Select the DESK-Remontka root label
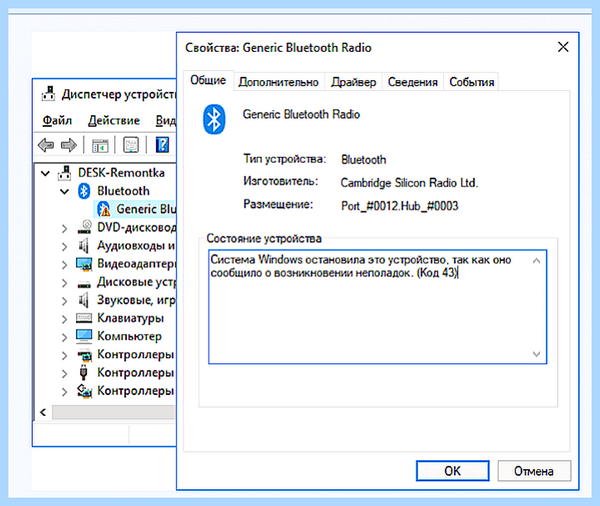Image resolution: width=600 pixels, height=506 pixels. click(121, 173)
